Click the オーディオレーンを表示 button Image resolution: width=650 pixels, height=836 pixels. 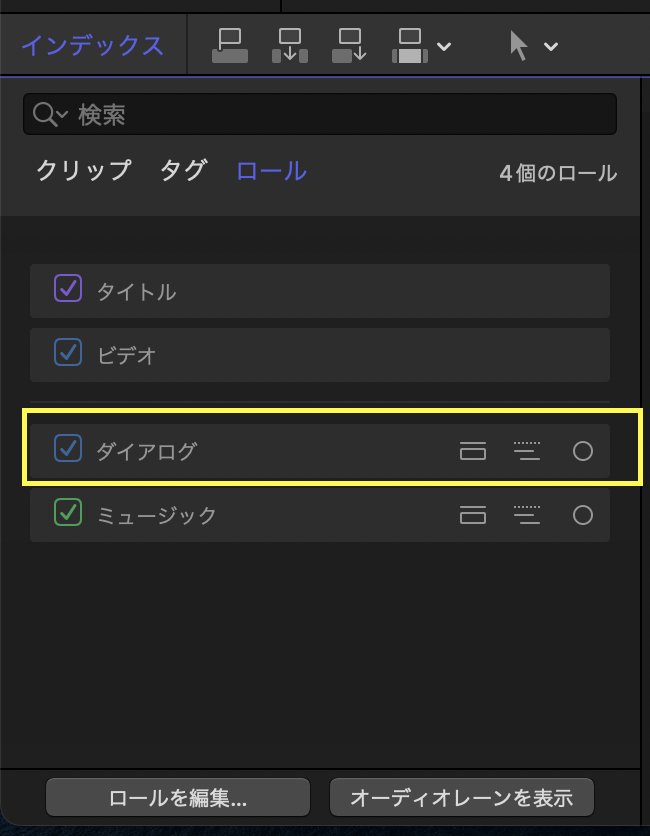(x=461, y=798)
